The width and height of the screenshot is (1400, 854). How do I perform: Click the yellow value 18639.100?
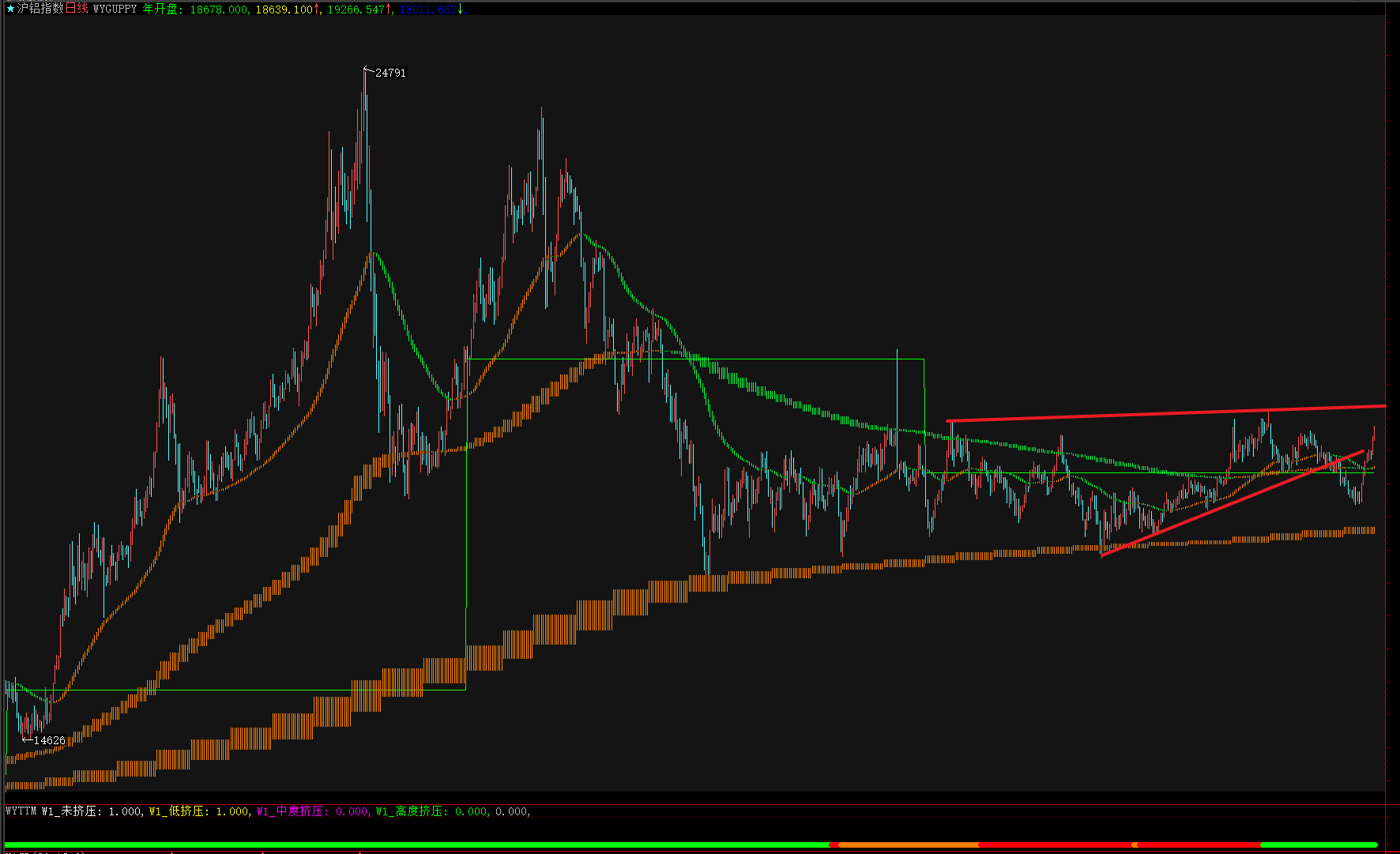tap(284, 10)
